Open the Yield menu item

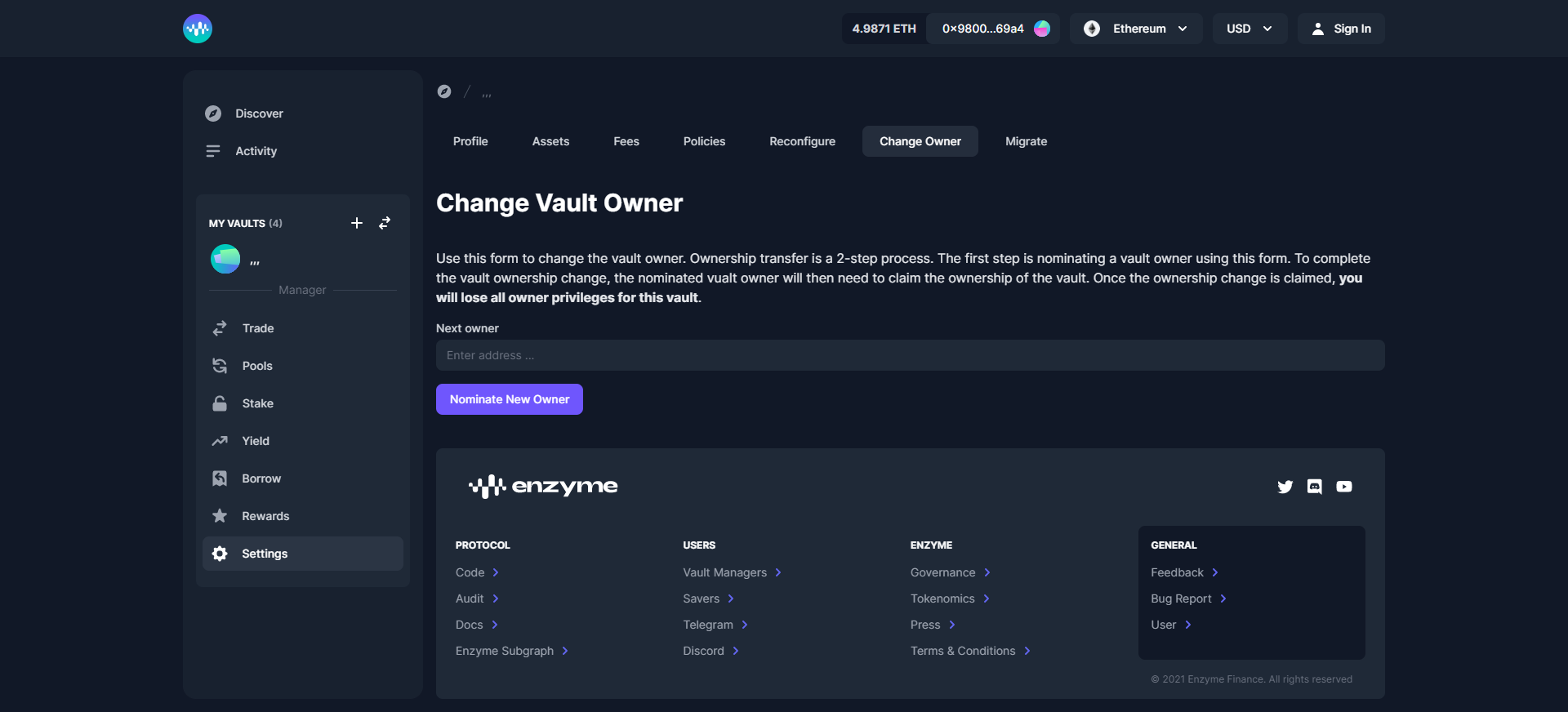(x=303, y=441)
